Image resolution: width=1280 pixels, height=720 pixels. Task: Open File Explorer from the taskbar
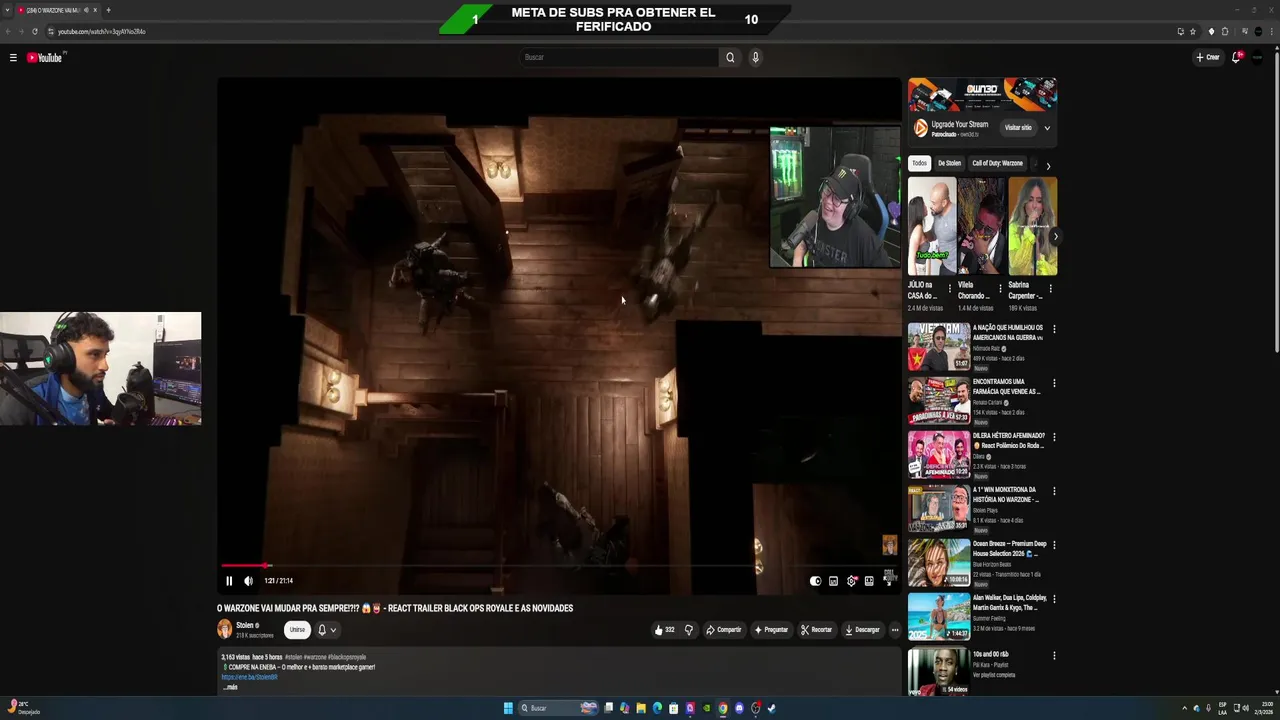coord(641,708)
